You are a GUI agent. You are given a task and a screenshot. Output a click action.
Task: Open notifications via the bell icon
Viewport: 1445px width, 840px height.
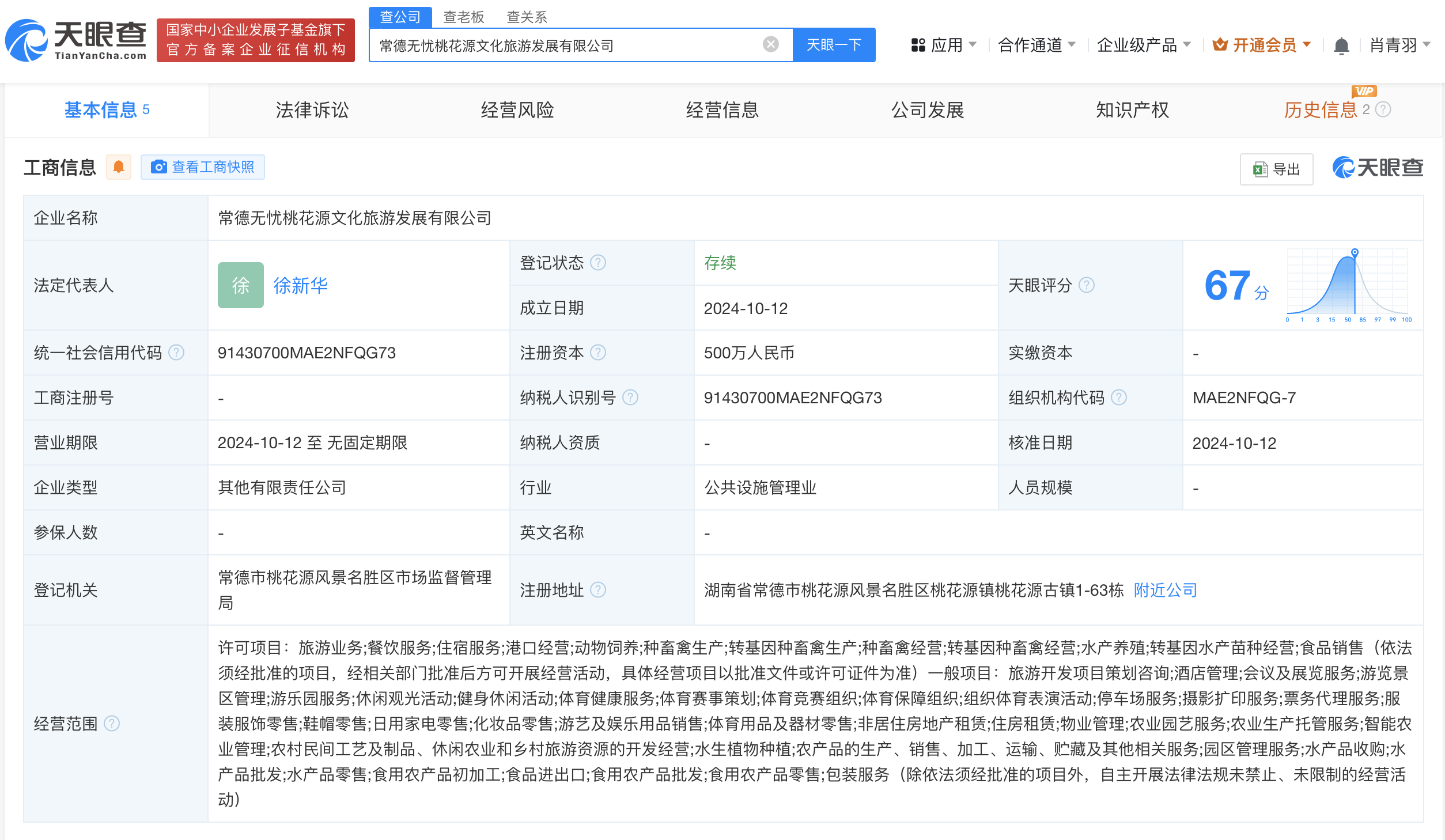[x=1341, y=45]
